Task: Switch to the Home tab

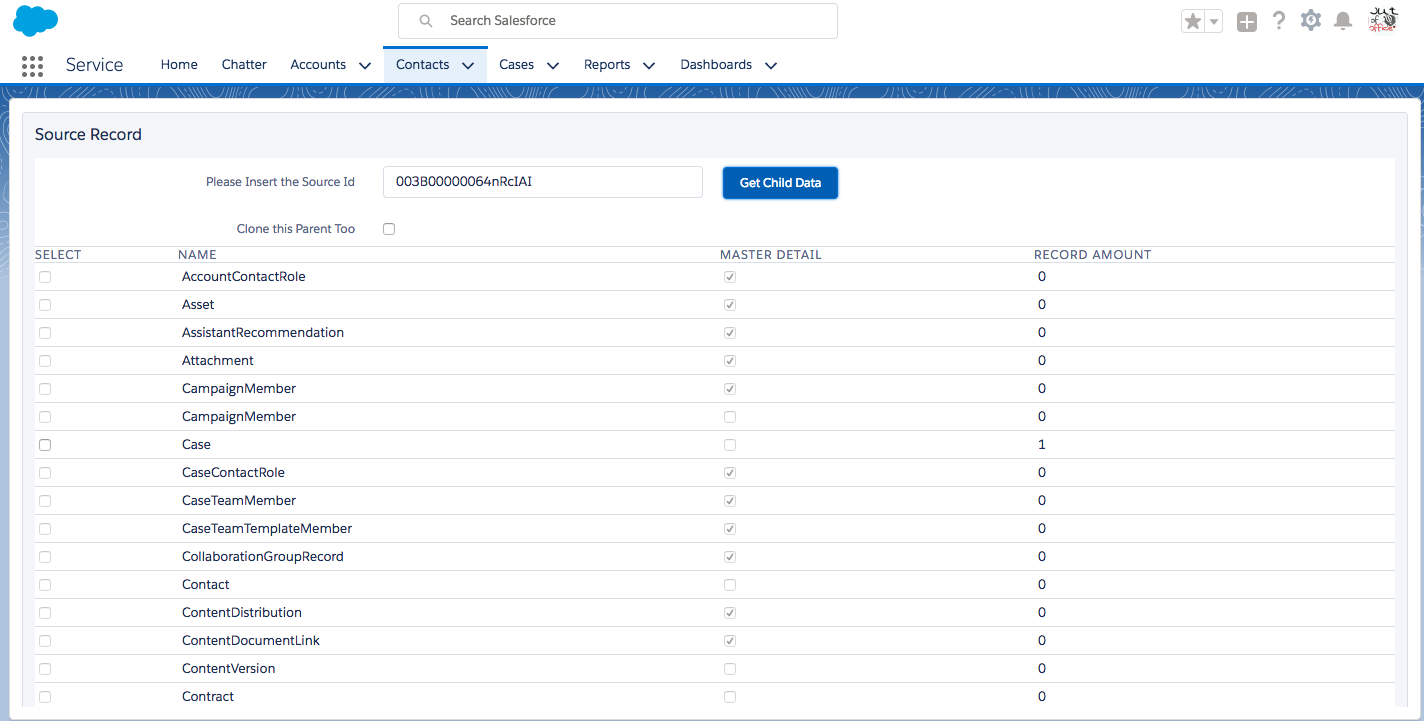Action: (179, 64)
